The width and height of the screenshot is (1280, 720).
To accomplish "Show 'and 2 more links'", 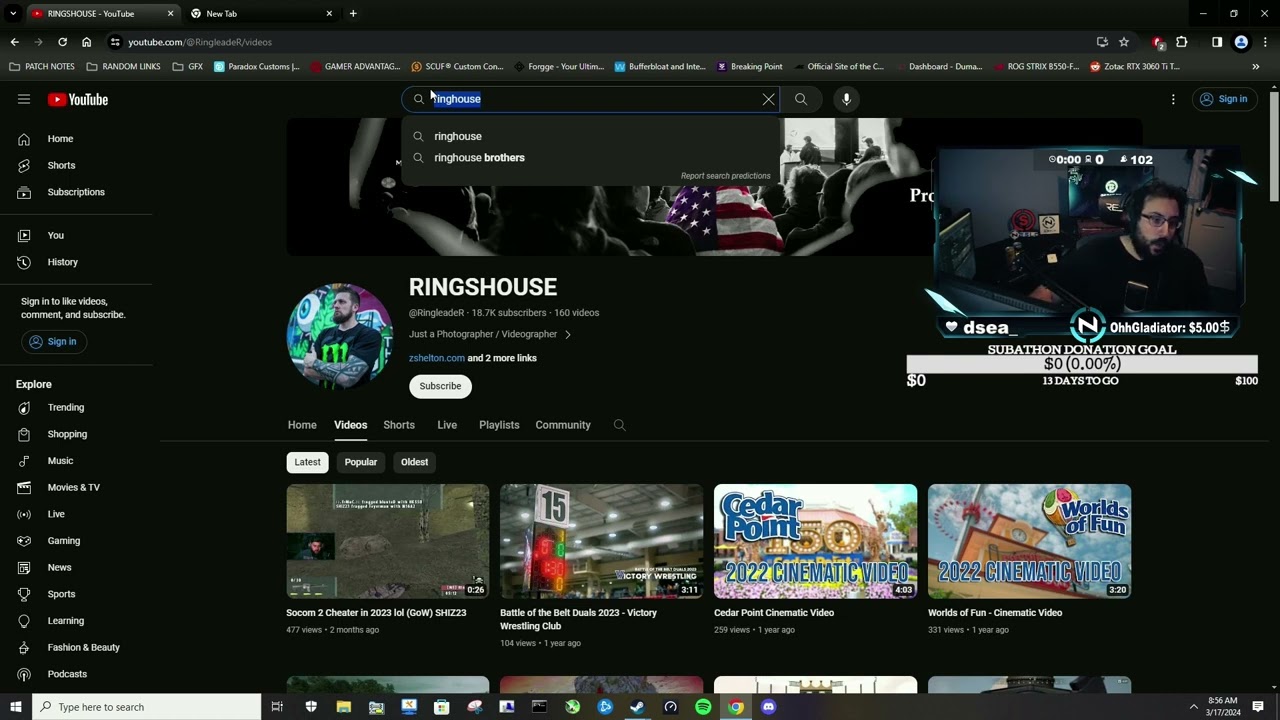I will point(502,358).
